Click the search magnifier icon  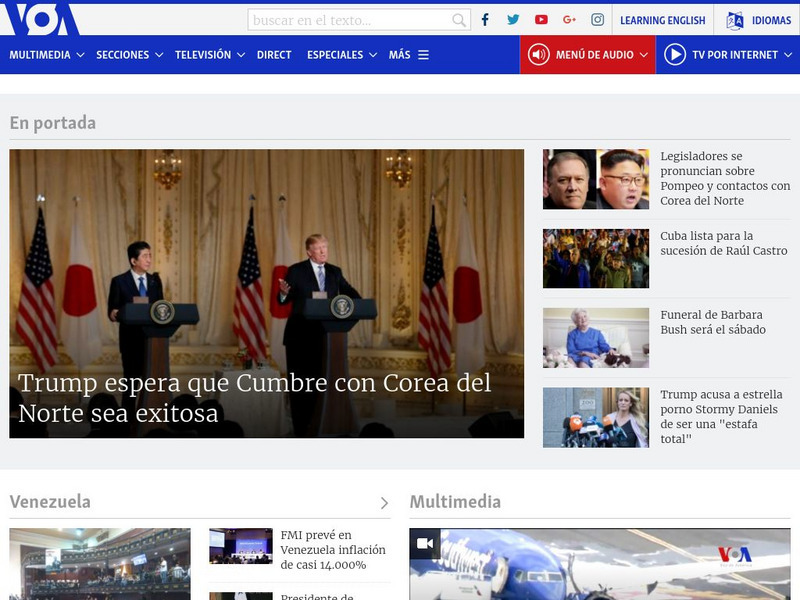coord(460,18)
